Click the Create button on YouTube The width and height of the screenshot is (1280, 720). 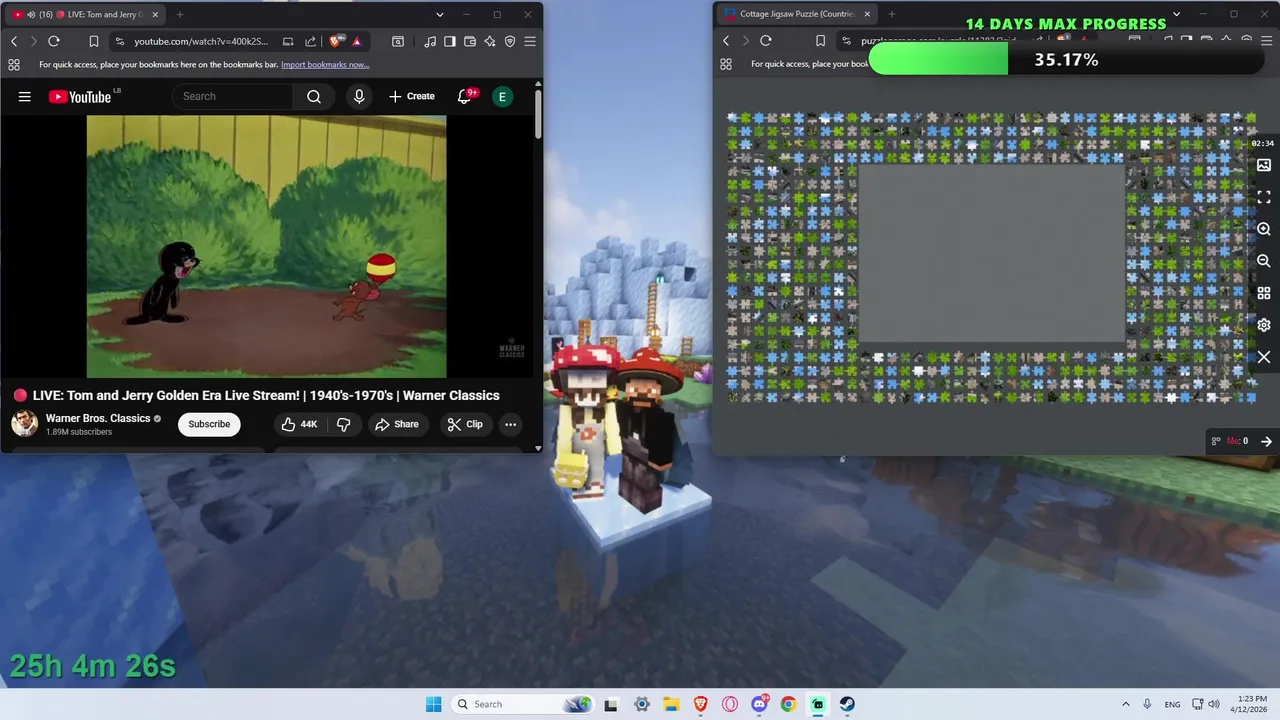tap(412, 96)
